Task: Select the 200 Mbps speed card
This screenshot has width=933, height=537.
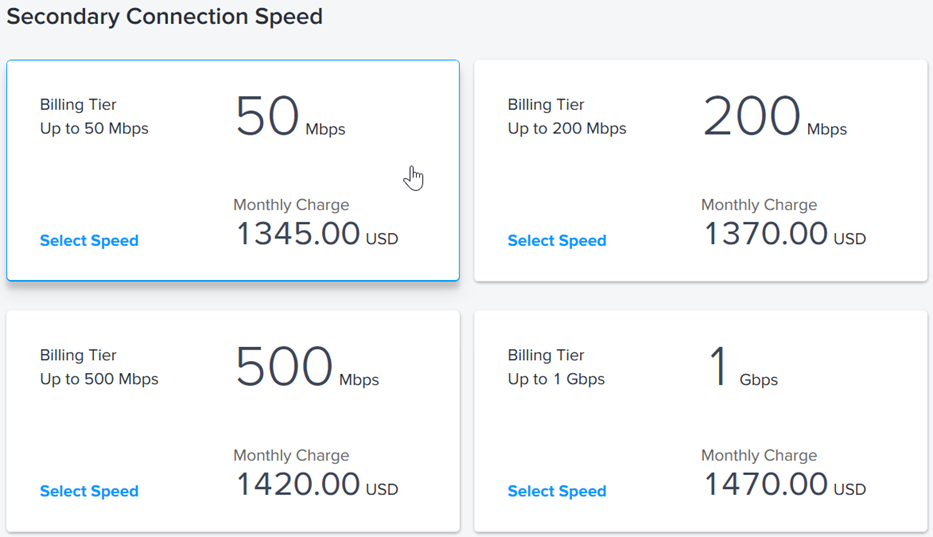Action: tap(700, 170)
